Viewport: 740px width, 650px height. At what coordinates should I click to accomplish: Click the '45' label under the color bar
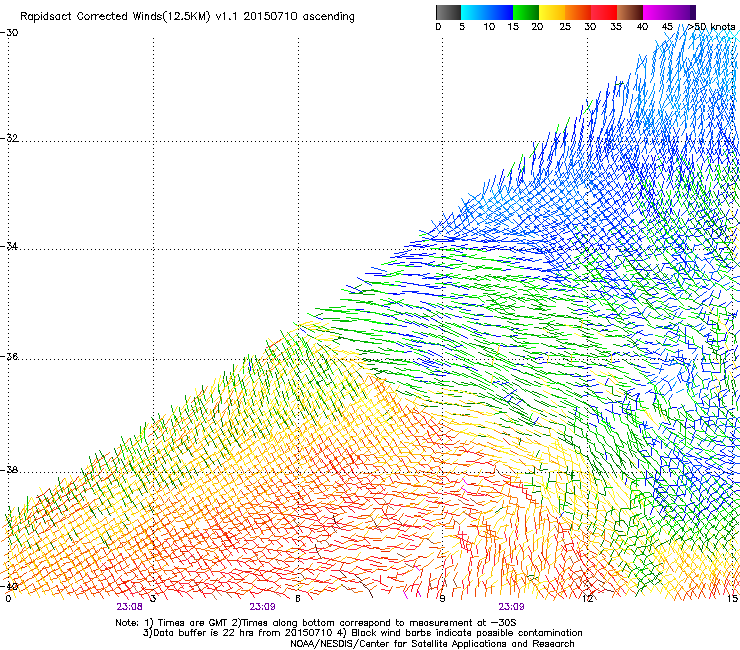(x=667, y=27)
